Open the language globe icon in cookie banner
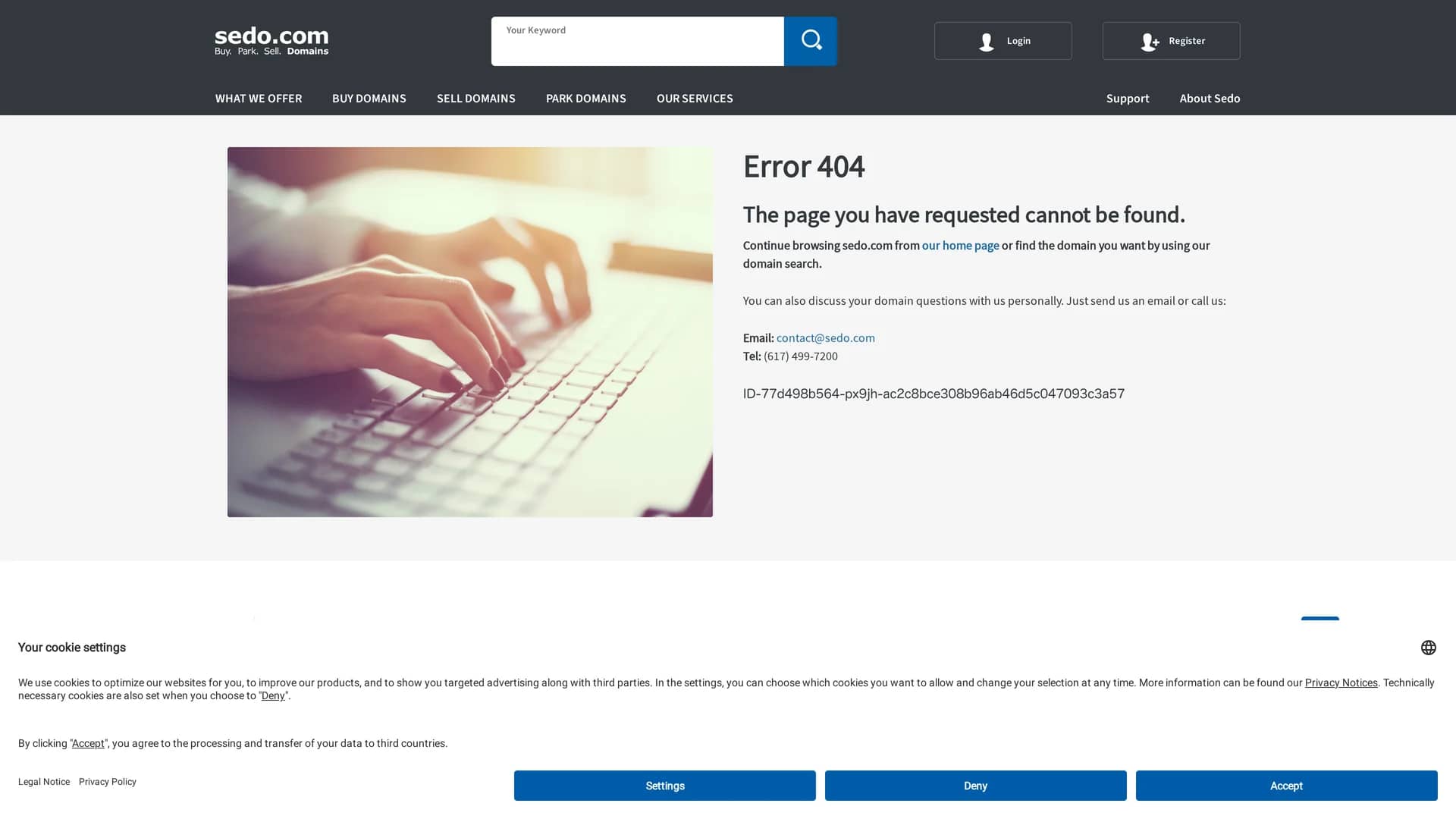Screen dimensions: 1456x819 coord(1428,648)
